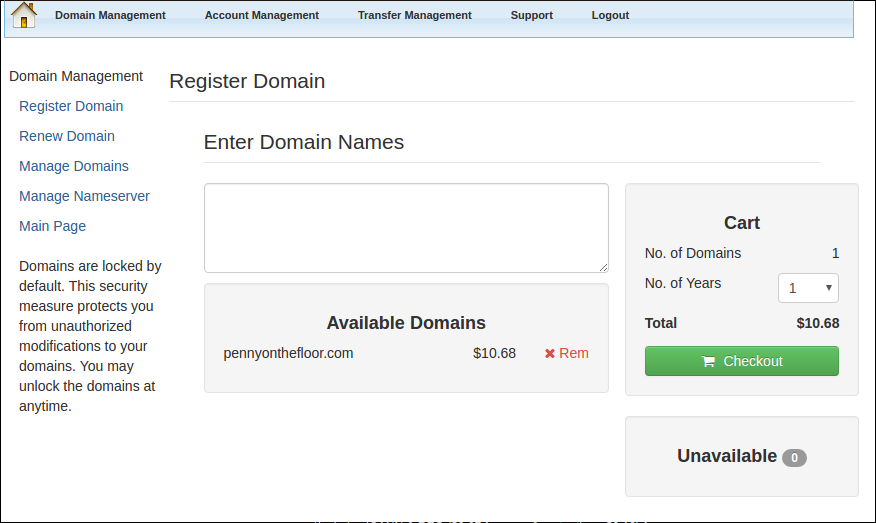This screenshot has height=523, width=876.
Task: Focus the domain names text area
Action: pyautogui.click(x=406, y=228)
